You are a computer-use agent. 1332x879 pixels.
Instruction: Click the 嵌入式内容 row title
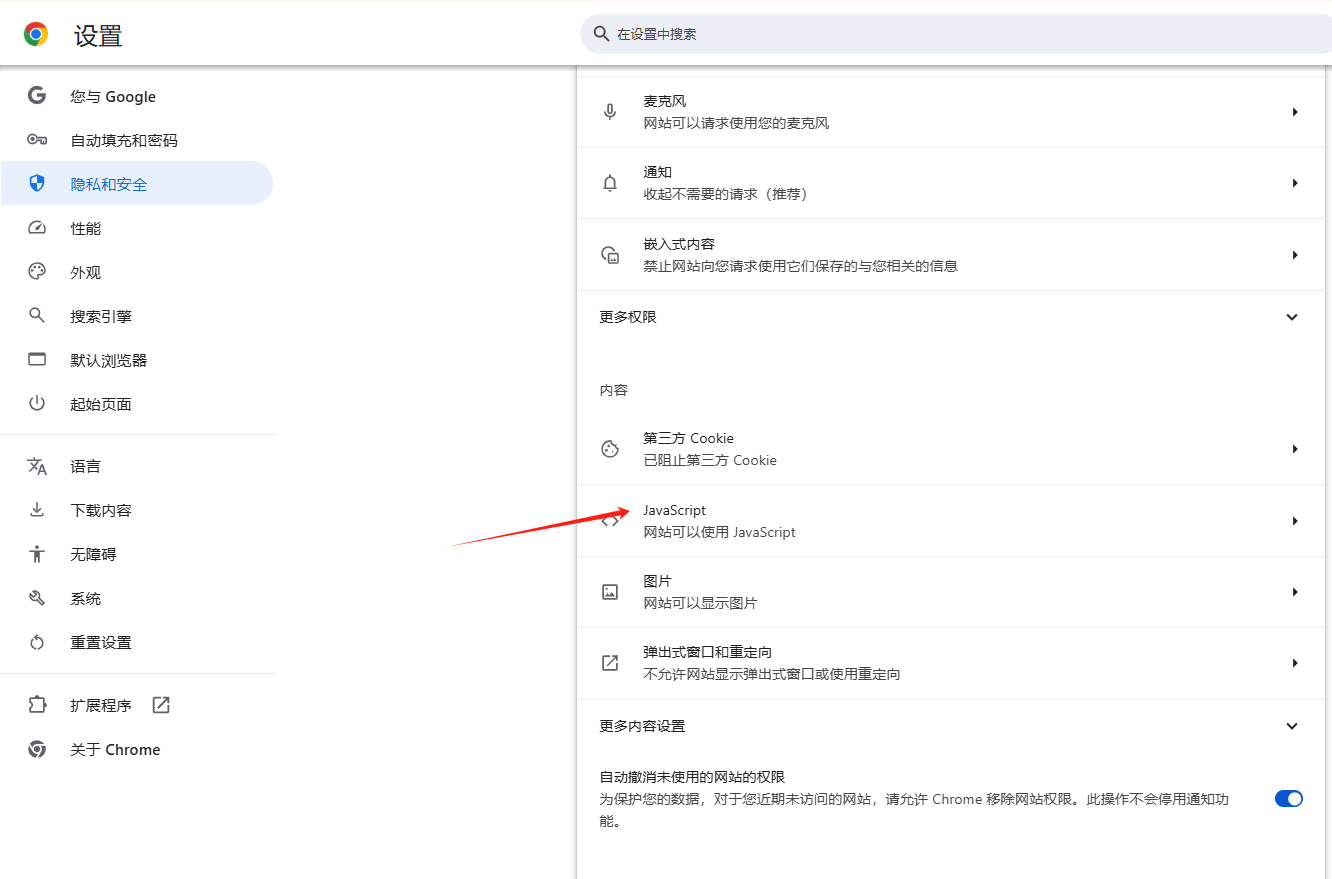point(679,244)
